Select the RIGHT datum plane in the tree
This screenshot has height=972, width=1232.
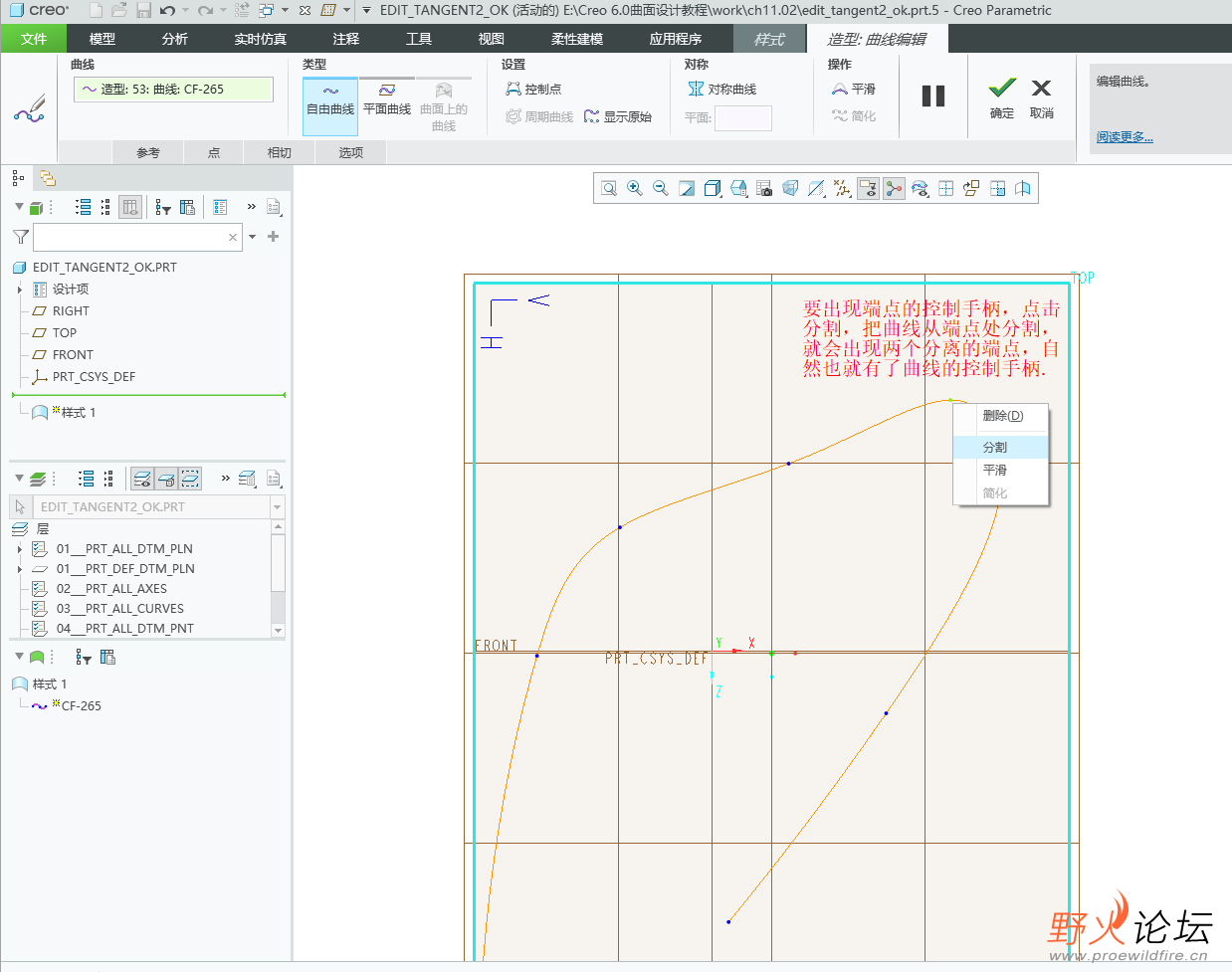coord(71,311)
